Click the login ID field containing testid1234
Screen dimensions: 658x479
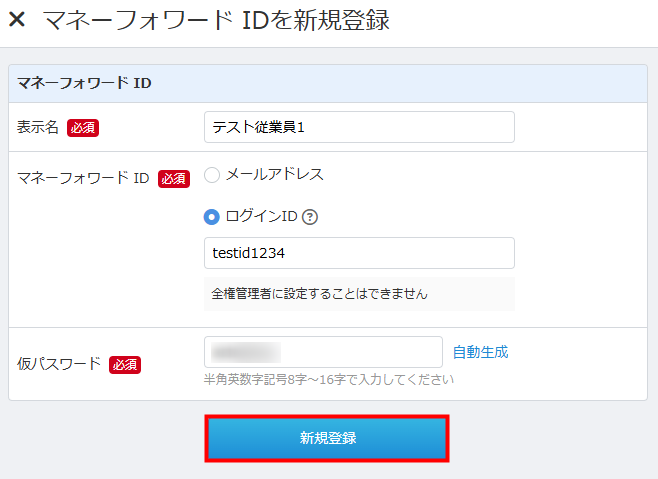pyautogui.click(x=359, y=253)
